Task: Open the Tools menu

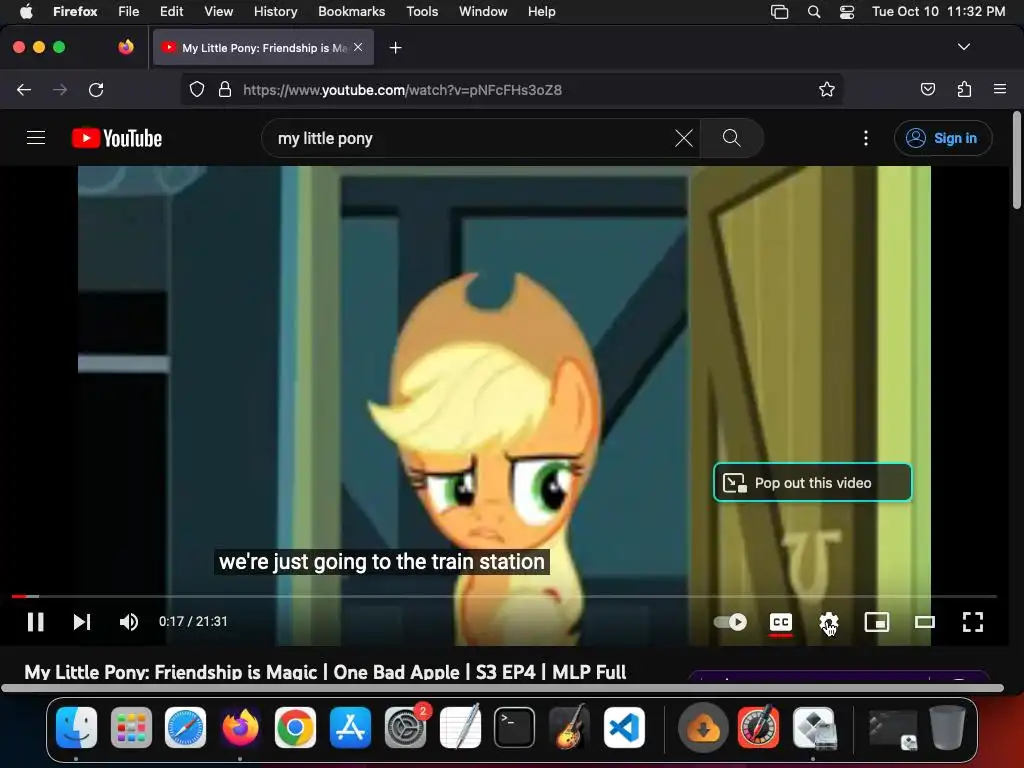Action: [422, 11]
